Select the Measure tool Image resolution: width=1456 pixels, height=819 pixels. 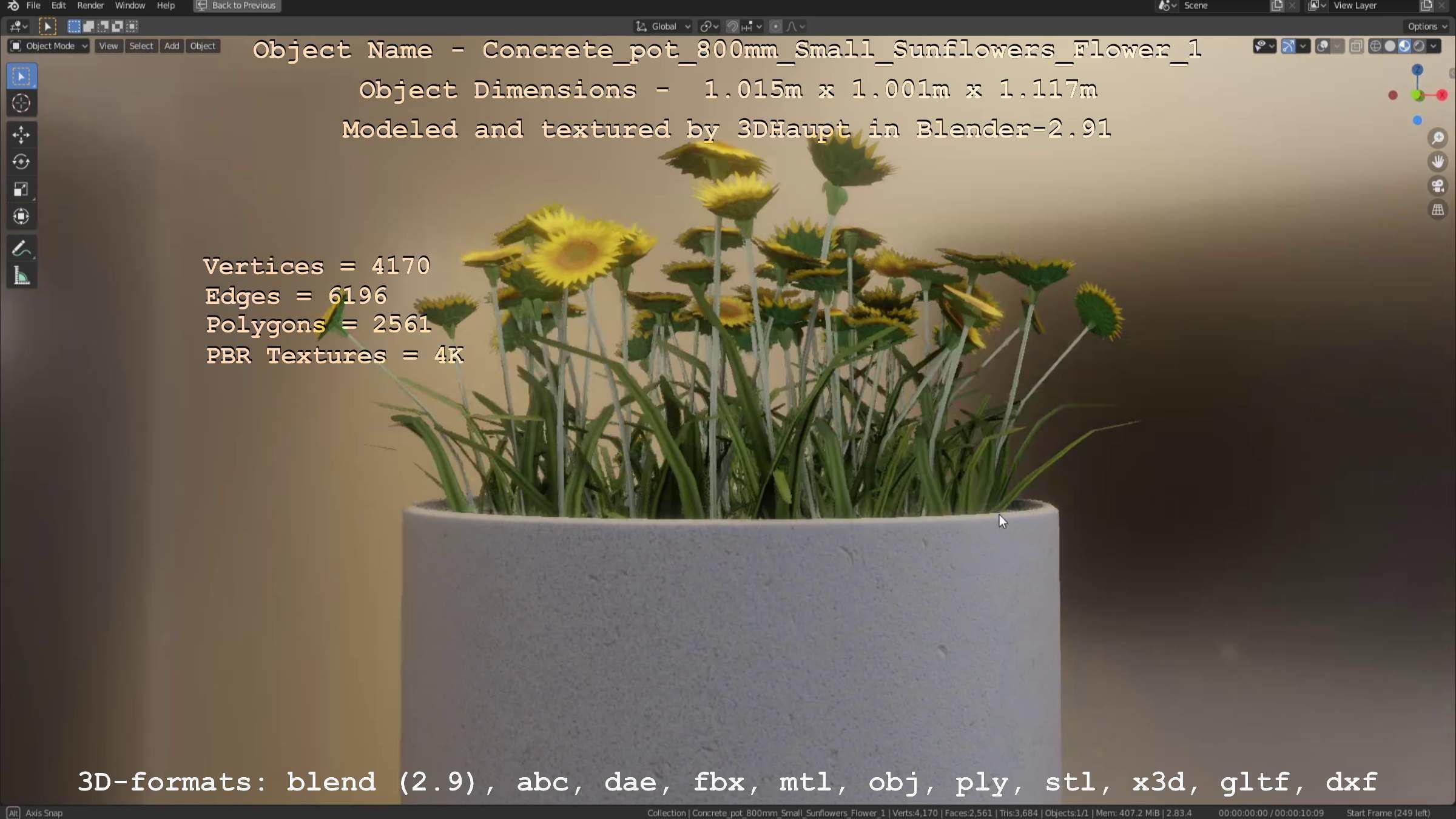[x=21, y=276]
